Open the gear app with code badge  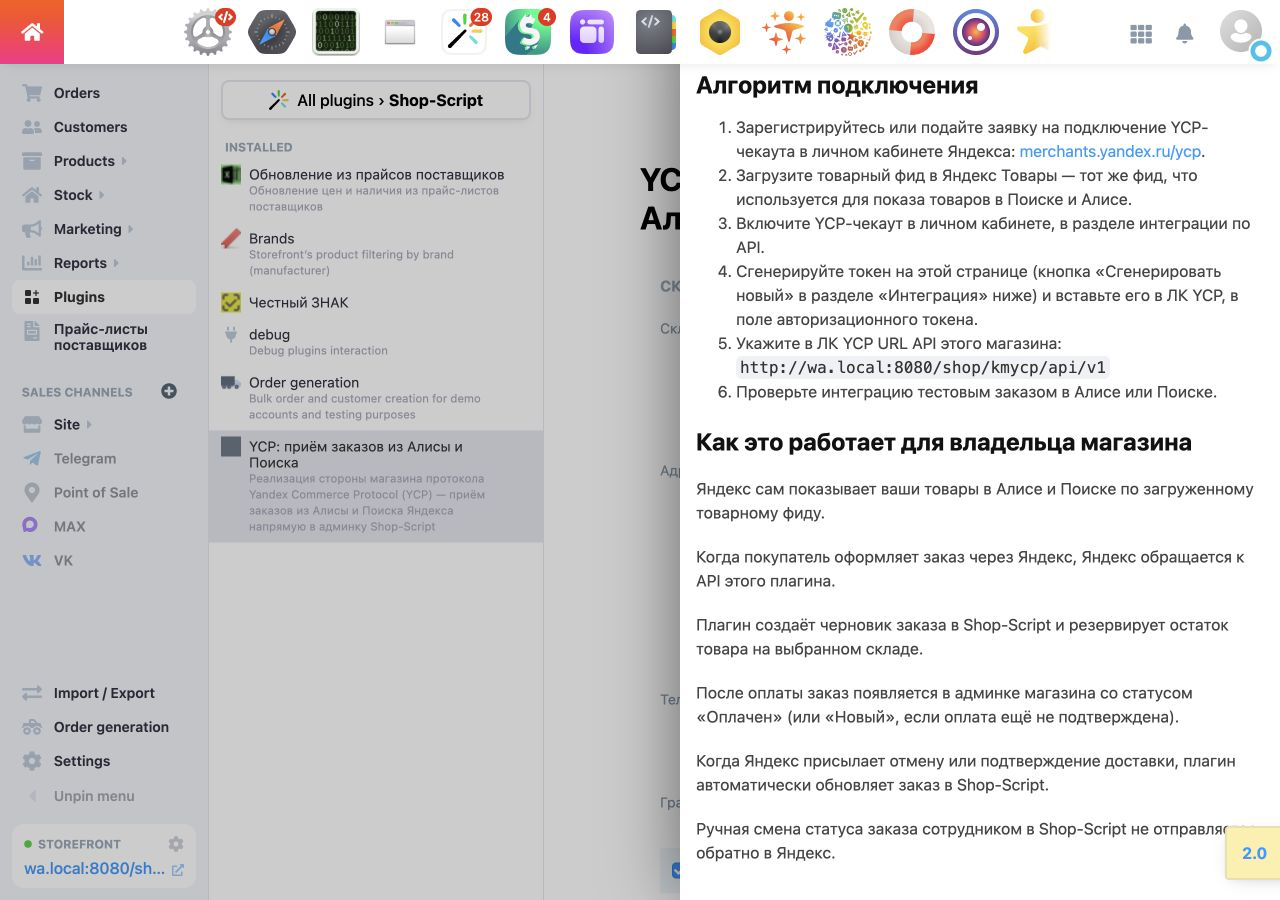pyautogui.click(x=209, y=32)
